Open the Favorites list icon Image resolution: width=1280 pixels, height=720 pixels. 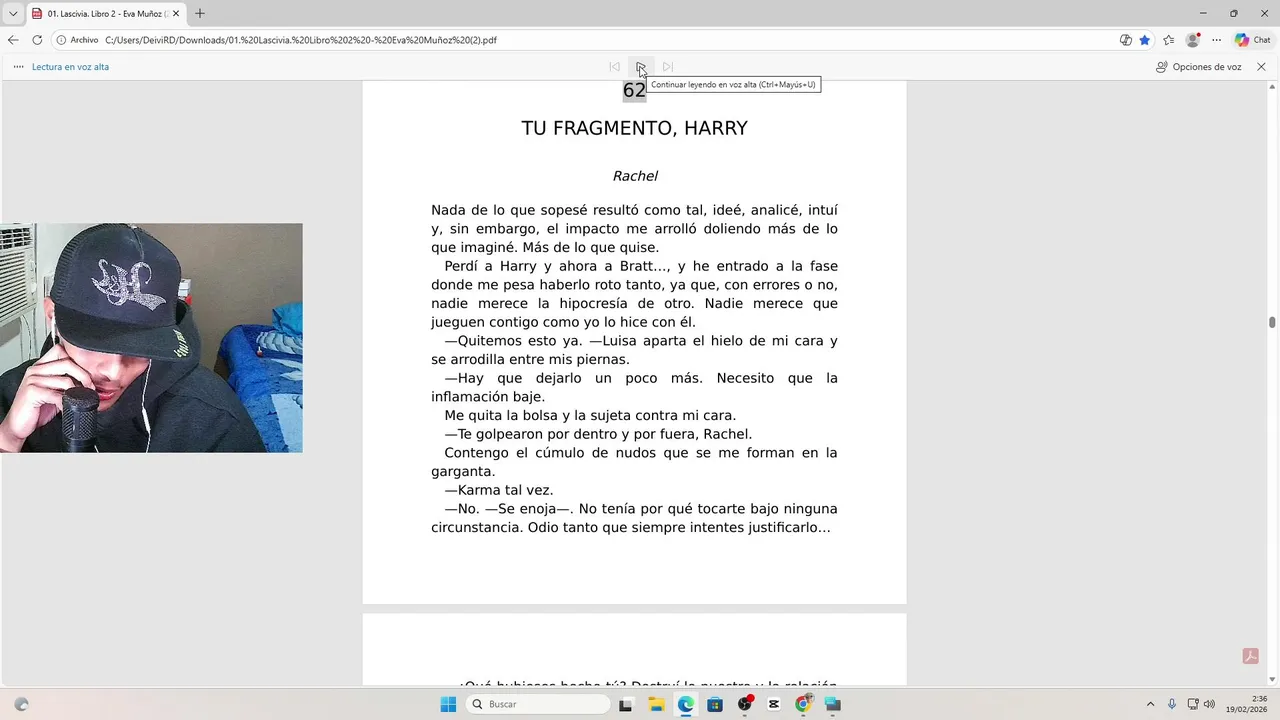1169,40
